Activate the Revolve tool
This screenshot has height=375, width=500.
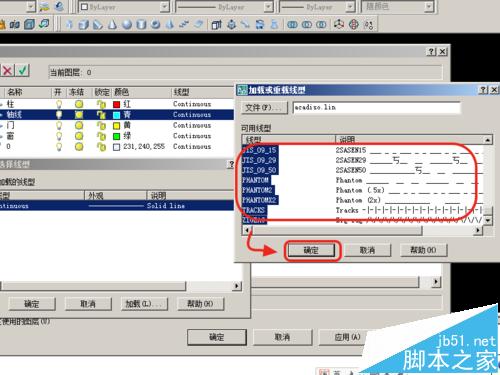pyautogui.click(x=260, y=25)
